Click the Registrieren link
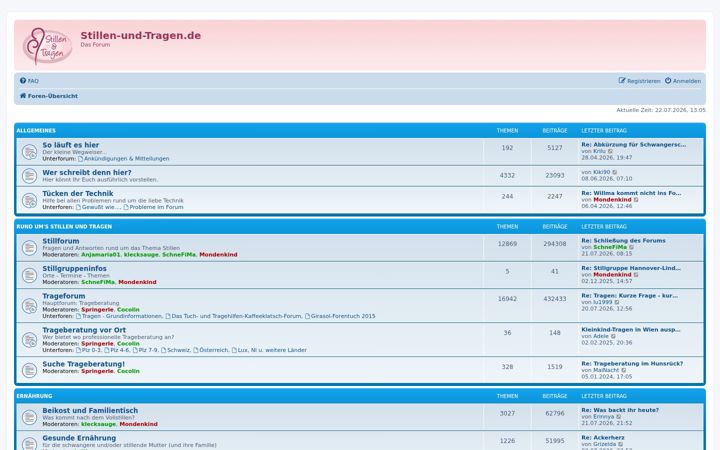The height and width of the screenshot is (450, 720). pos(639,81)
